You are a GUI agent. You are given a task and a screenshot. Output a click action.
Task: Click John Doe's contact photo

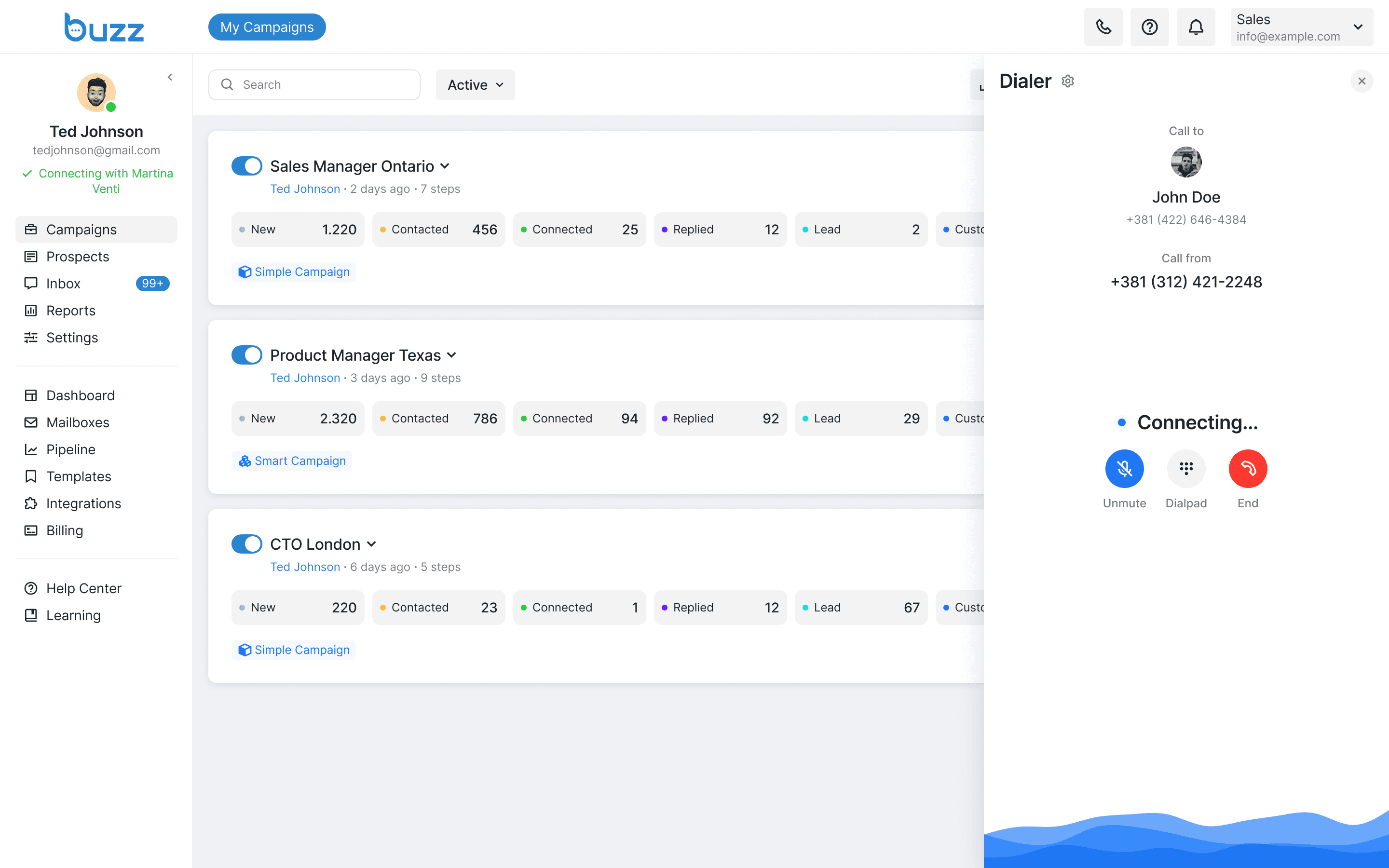pos(1186,162)
